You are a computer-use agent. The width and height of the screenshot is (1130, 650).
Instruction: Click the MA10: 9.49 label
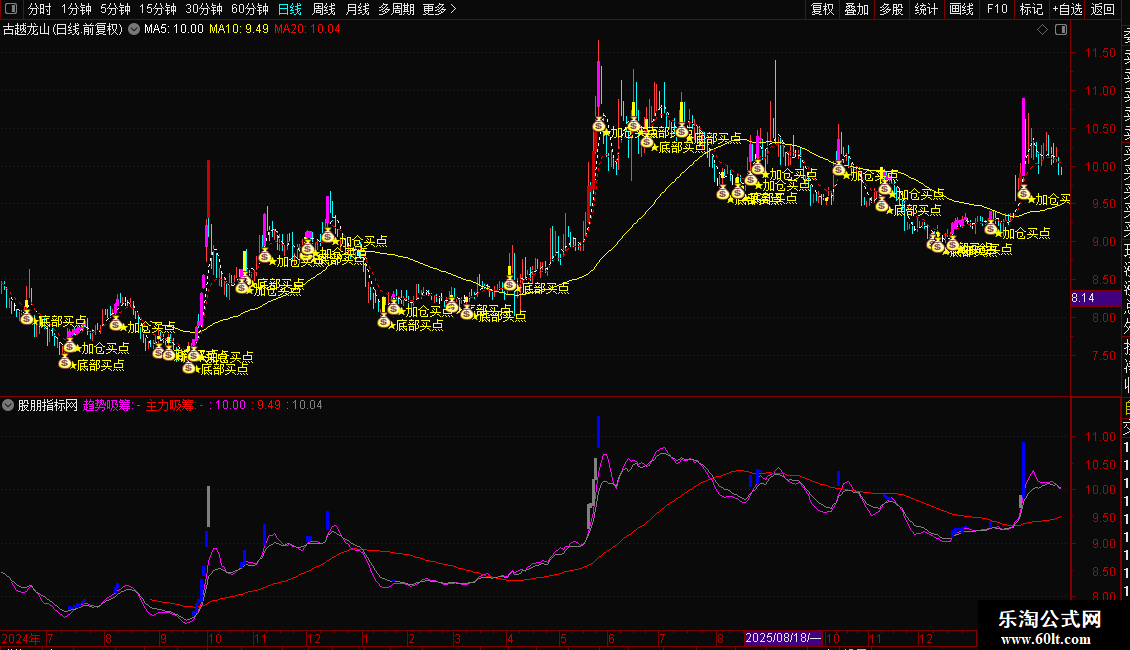click(x=239, y=30)
